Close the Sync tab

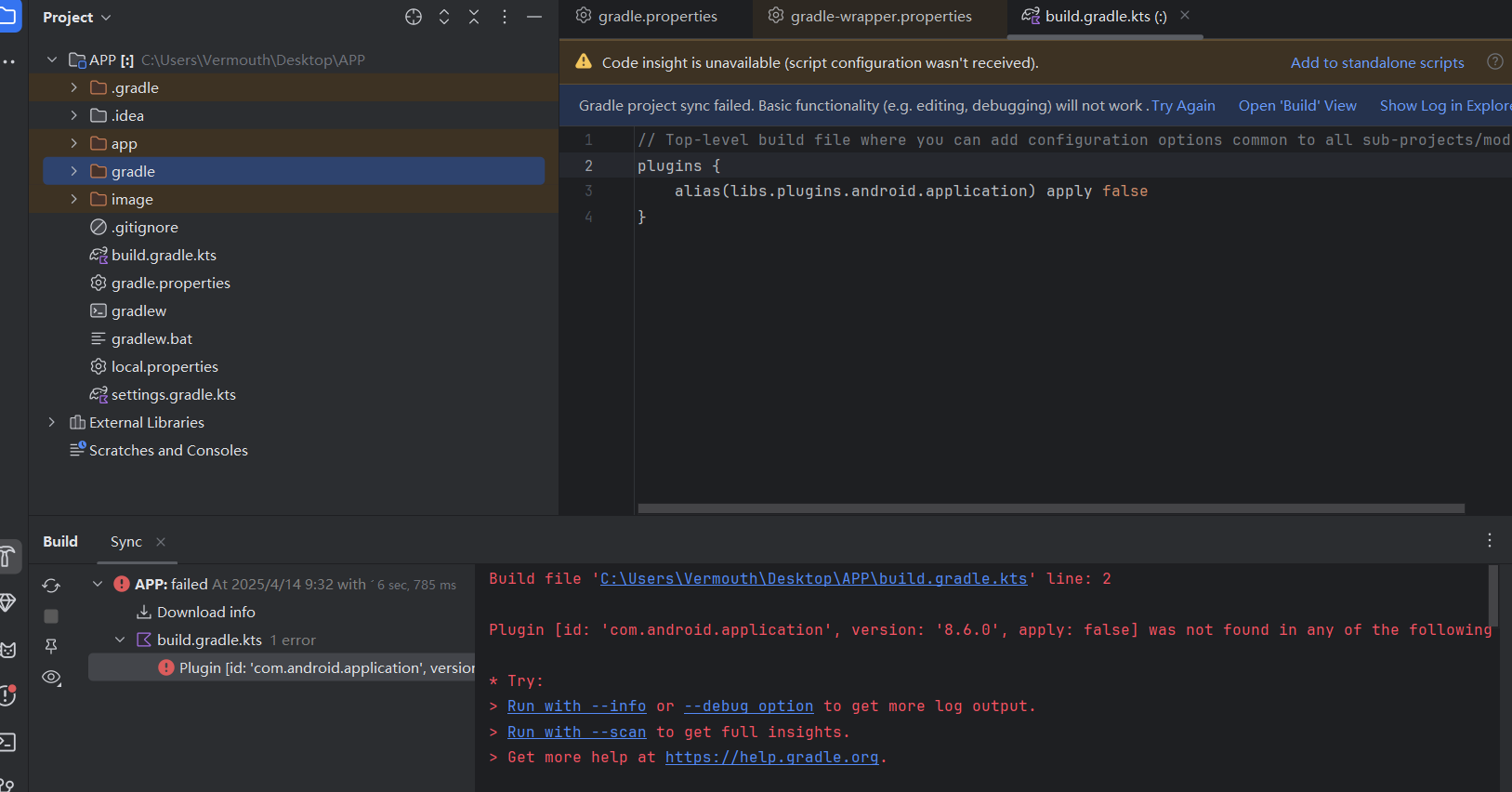coord(161,542)
